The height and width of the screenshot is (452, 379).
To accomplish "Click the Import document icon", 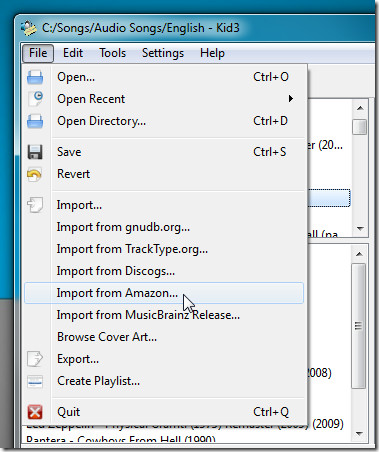I will 35,205.
